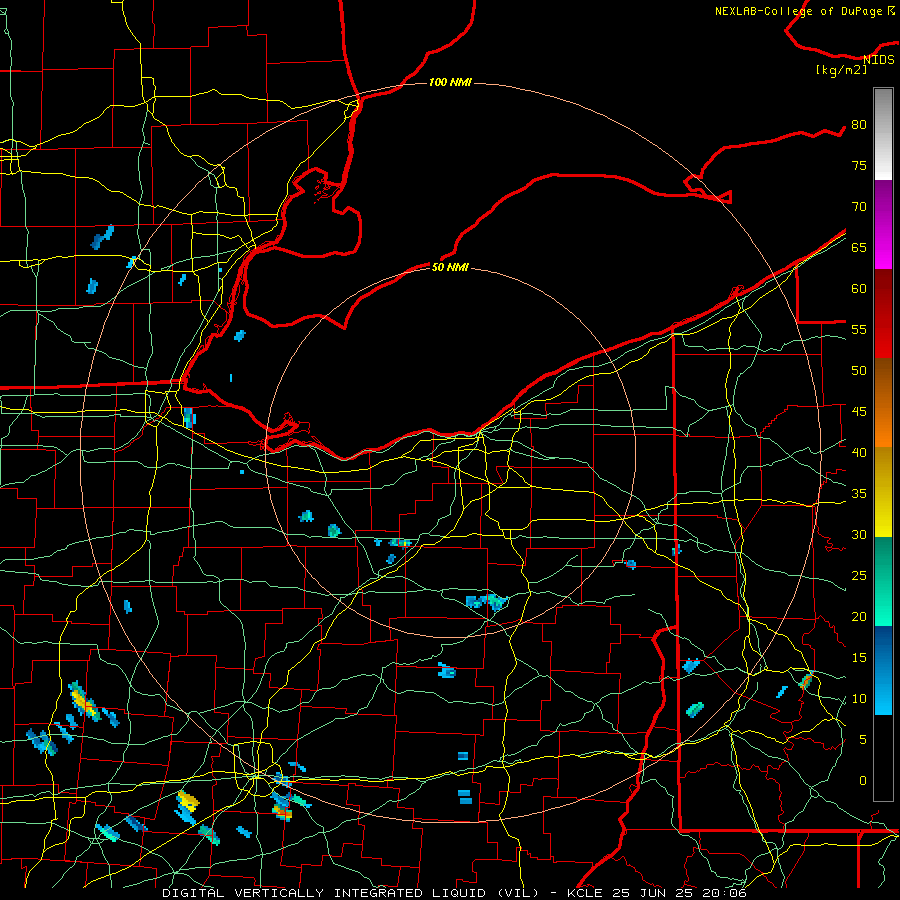The image size is (900, 900).
Task: Click the 100 NMI range ring label
Action: 450,83
